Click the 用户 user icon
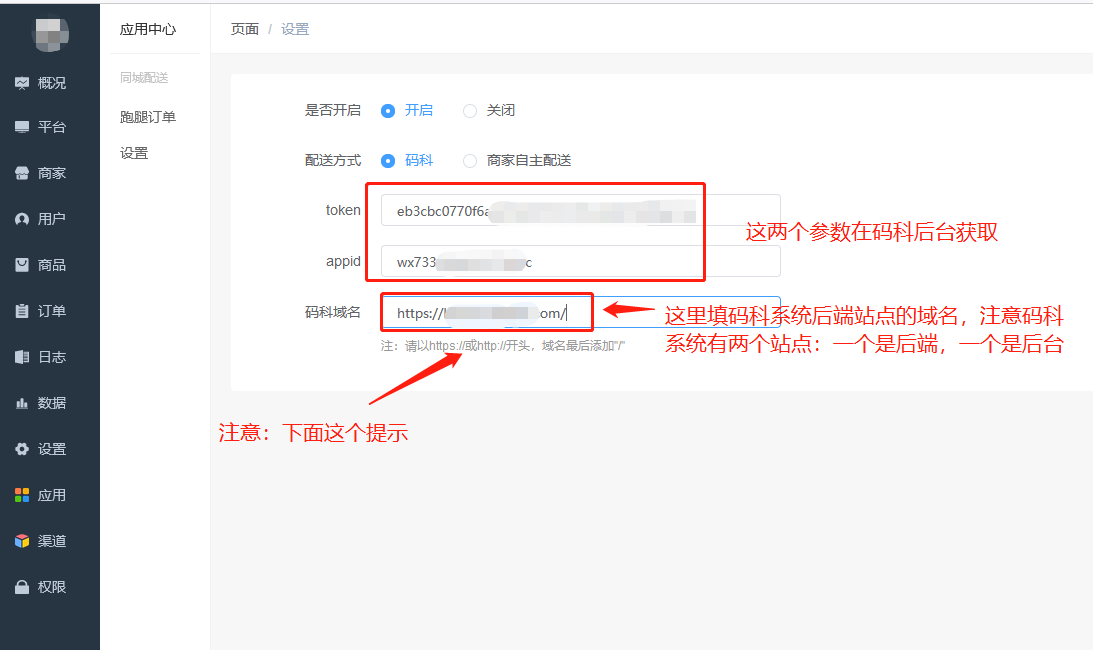The height and width of the screenshot is (650, 1093). 22,219
